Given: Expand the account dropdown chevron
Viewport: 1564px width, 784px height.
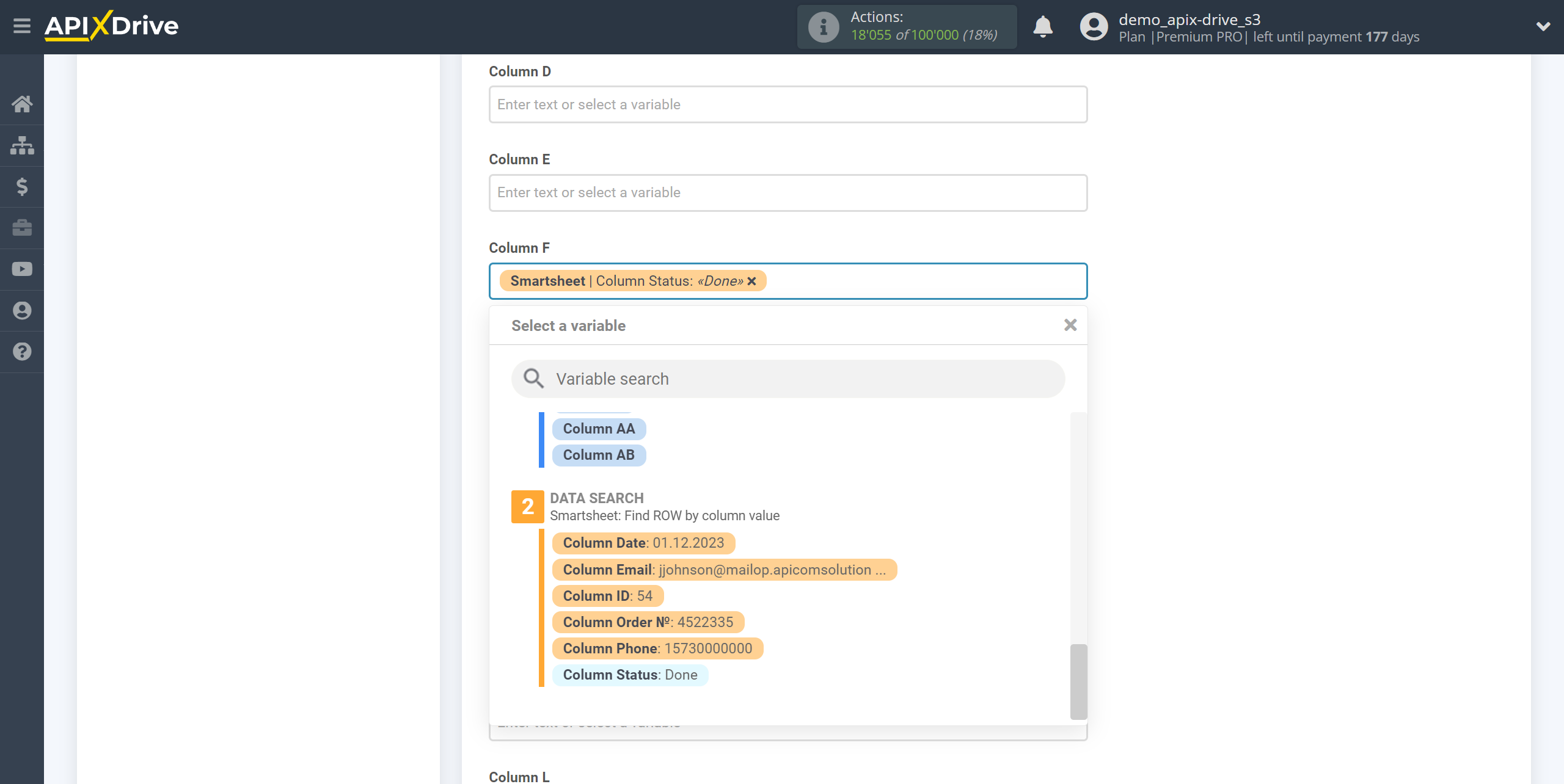Looking at the screenshot, I should pyautogui.click(x=1543, y=26).
